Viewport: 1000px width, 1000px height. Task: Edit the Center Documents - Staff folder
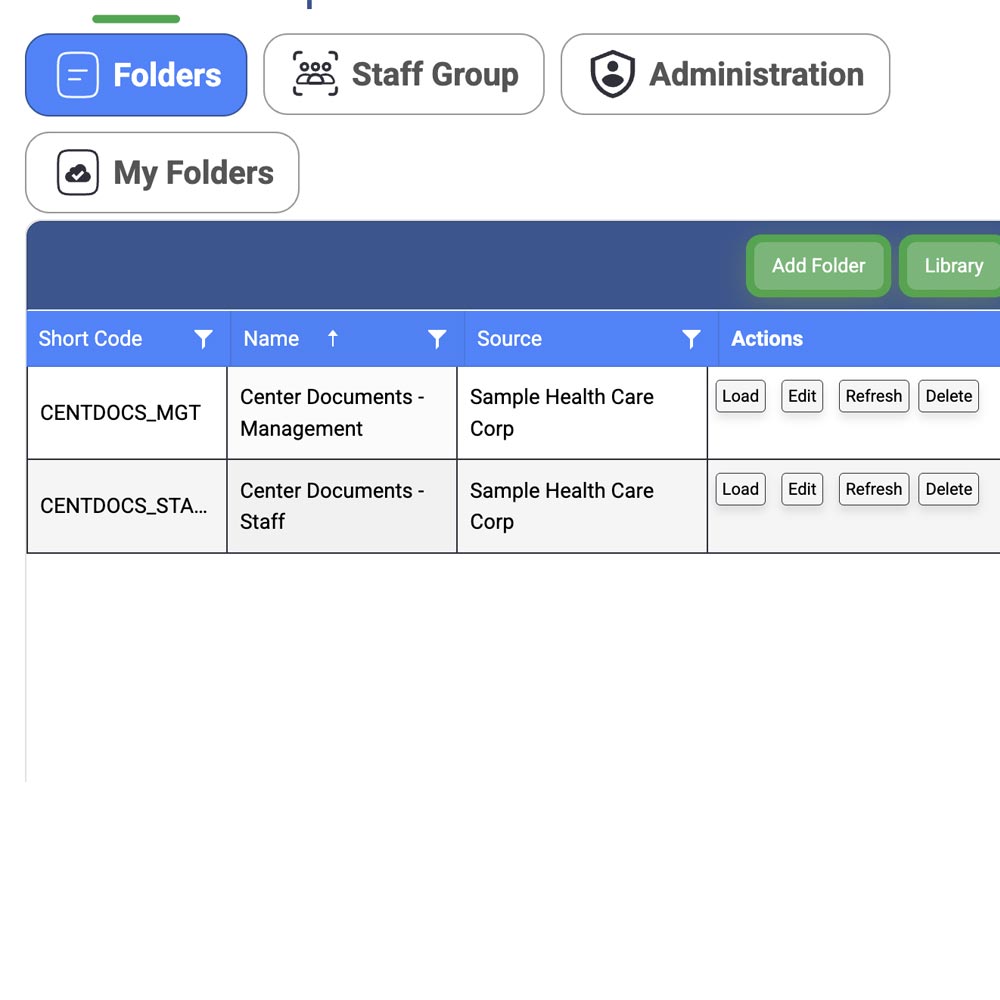802,489
